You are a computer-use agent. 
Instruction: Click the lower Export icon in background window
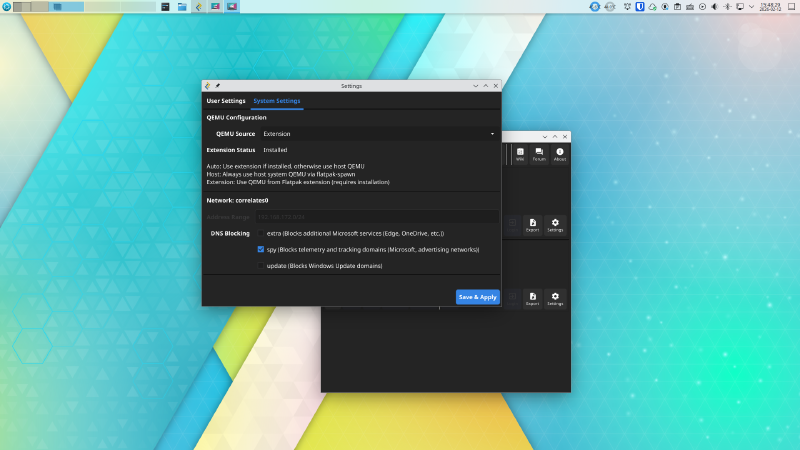pos(533,299)
